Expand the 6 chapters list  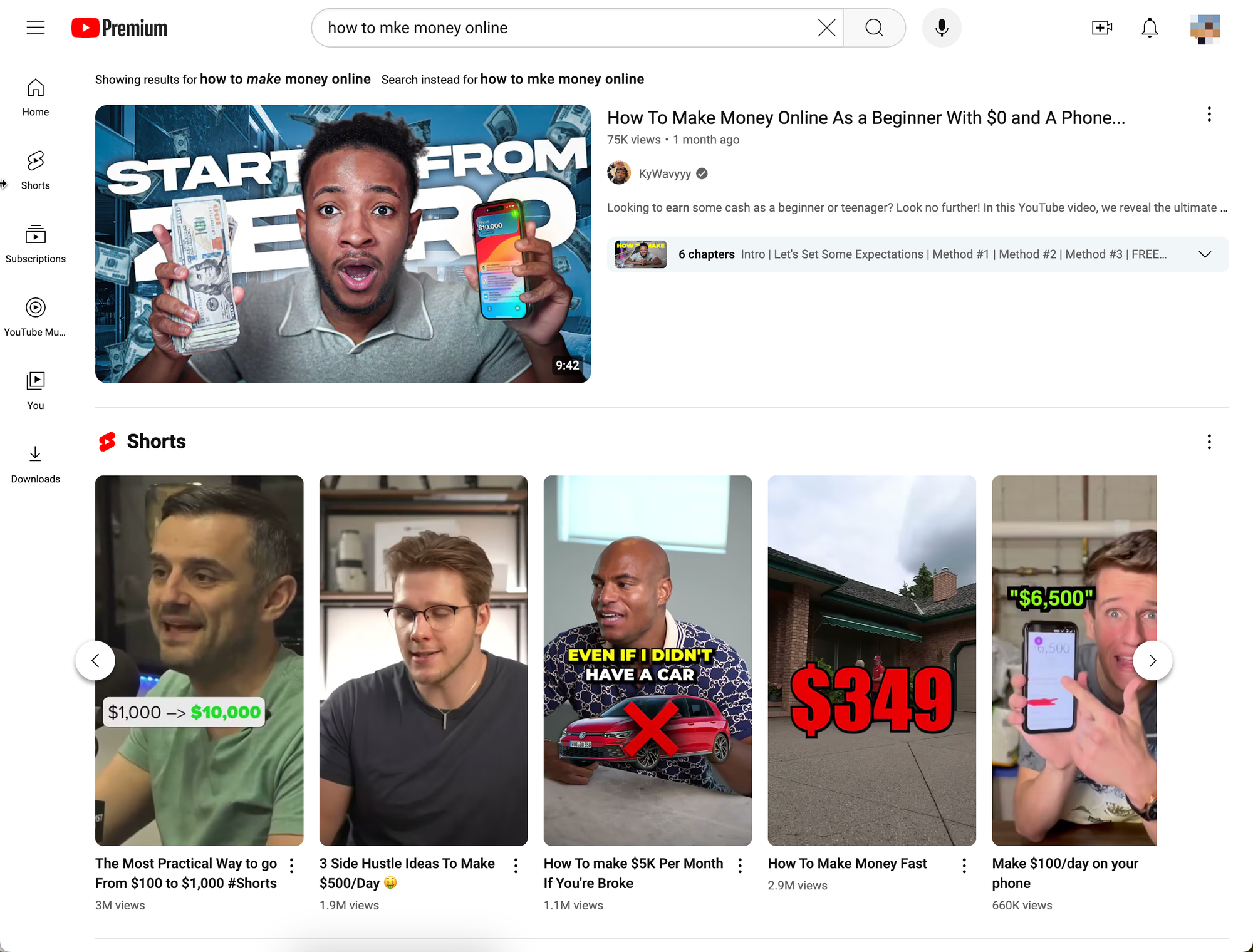pyautogui.click(x=1205, y=254)
